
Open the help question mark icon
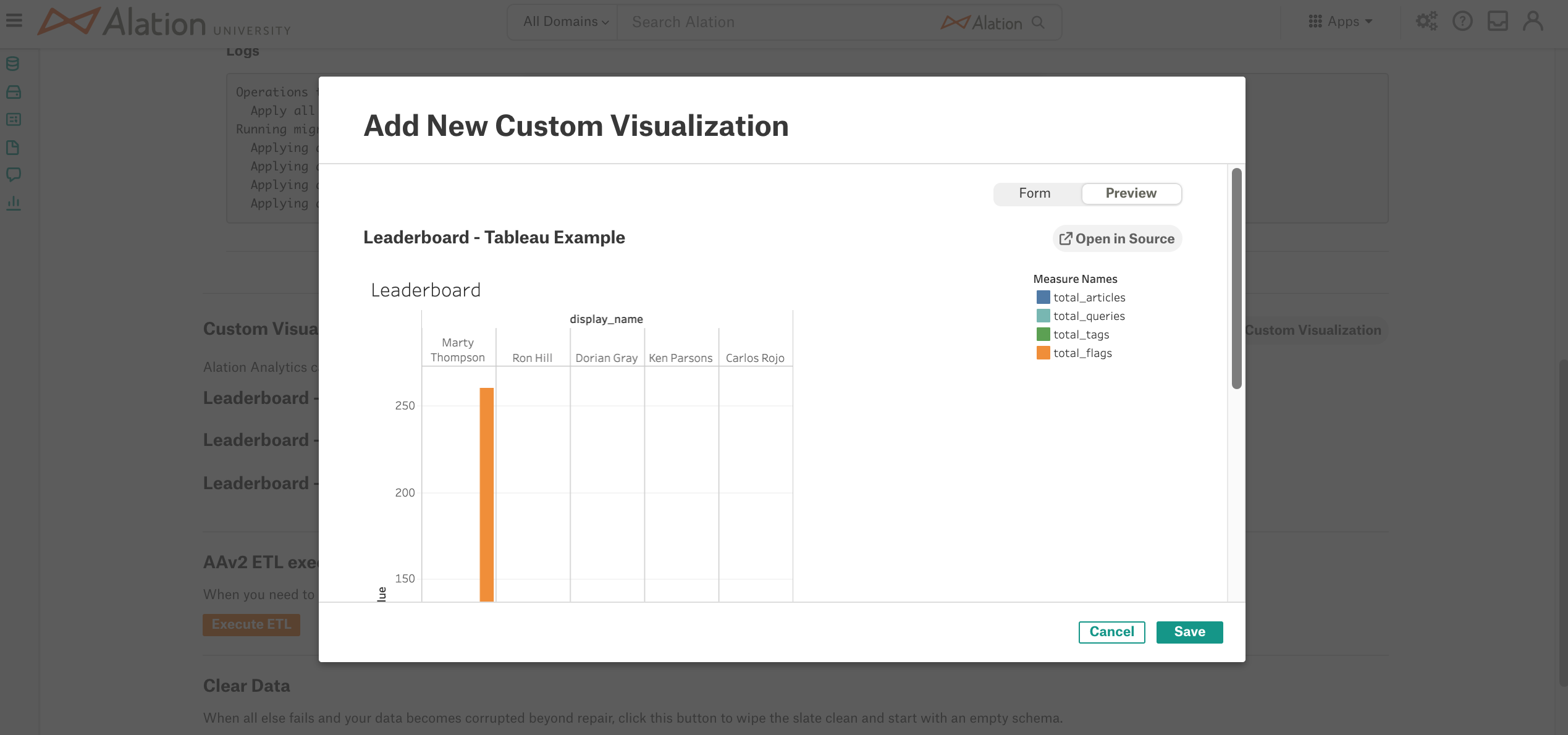point(1462,22)
